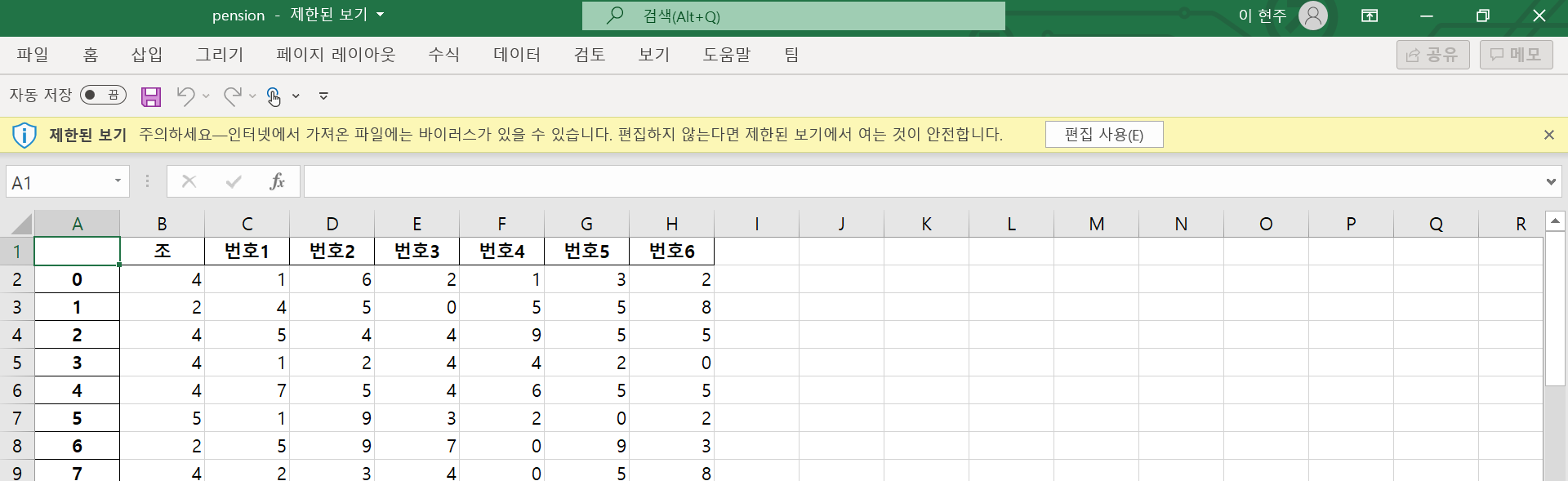This screenshot has height=481, width=1568.
Task: Click cell A7 containing bold 5
Action: [x=78, y=418]
